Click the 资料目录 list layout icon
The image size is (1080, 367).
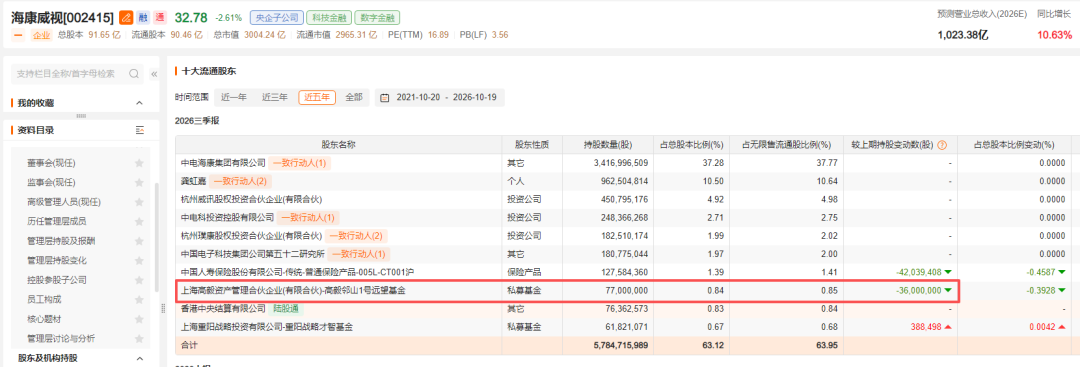140,129
